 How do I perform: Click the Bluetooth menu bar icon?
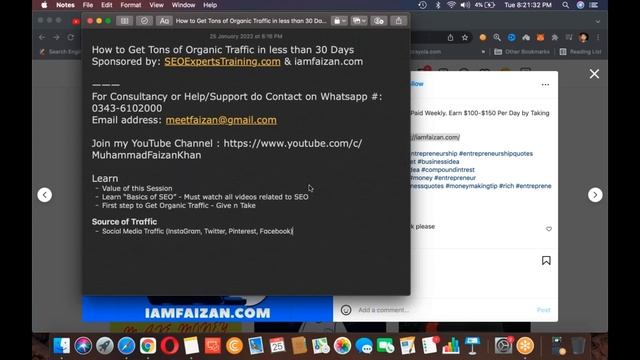coord(438,5)
